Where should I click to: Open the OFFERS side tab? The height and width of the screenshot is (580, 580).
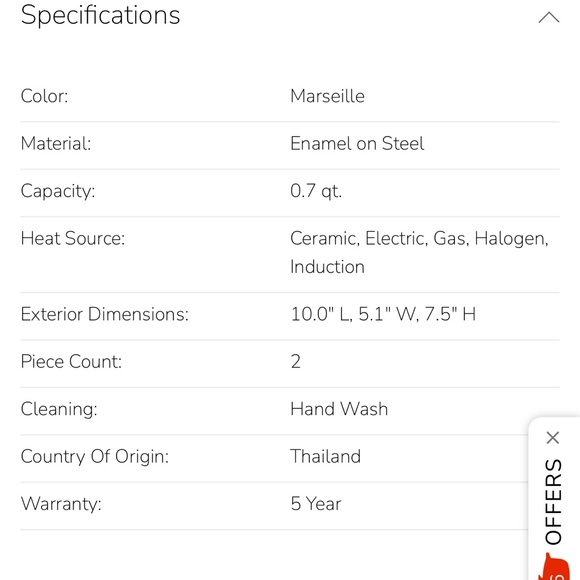pos(553,502)
